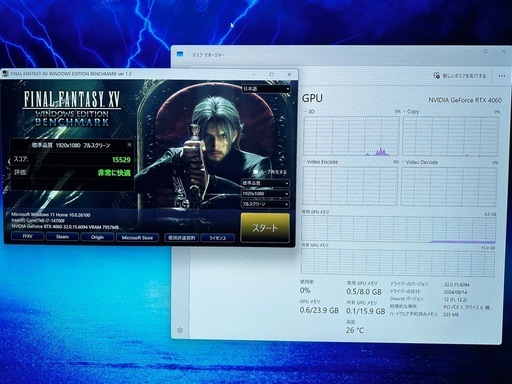
Task: Open the フルスクリーン display mode dropdown
Action: 265,204
